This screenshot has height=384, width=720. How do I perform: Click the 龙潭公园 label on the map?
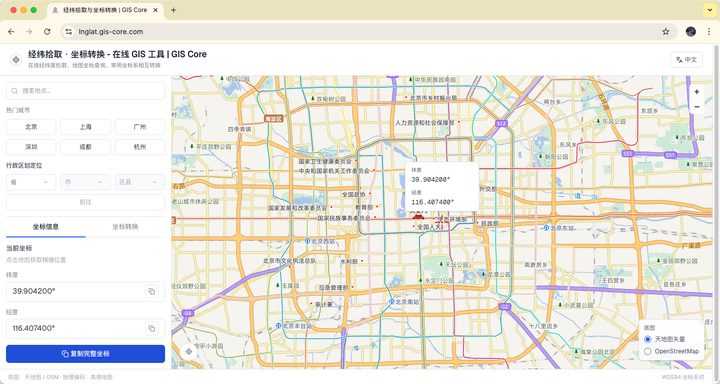pyautogui.click(x=499, y=274)
